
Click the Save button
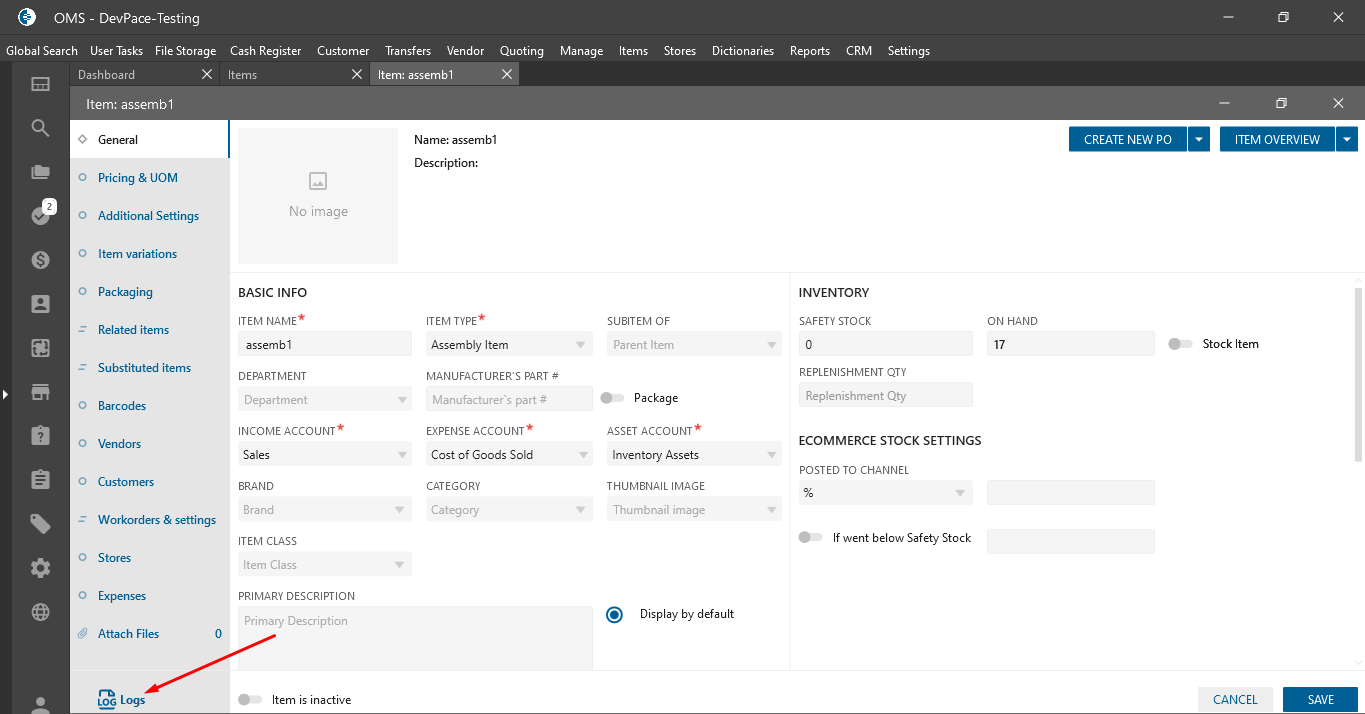(1320, 700)
